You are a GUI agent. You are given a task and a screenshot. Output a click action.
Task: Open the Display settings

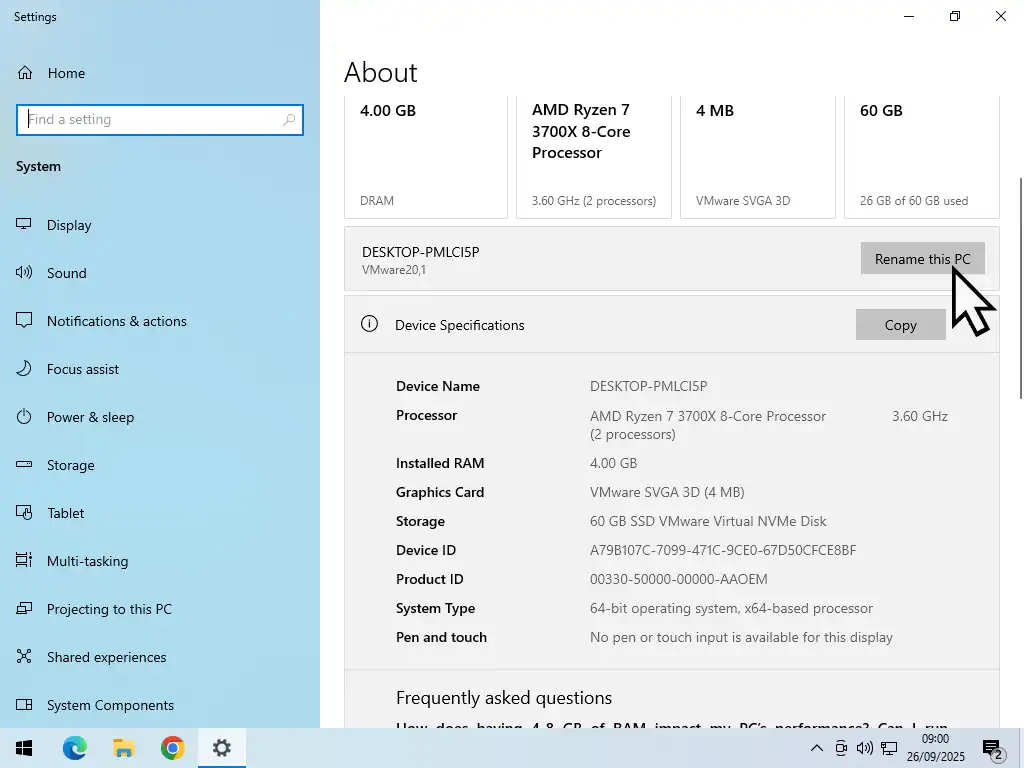coord(69,225)
